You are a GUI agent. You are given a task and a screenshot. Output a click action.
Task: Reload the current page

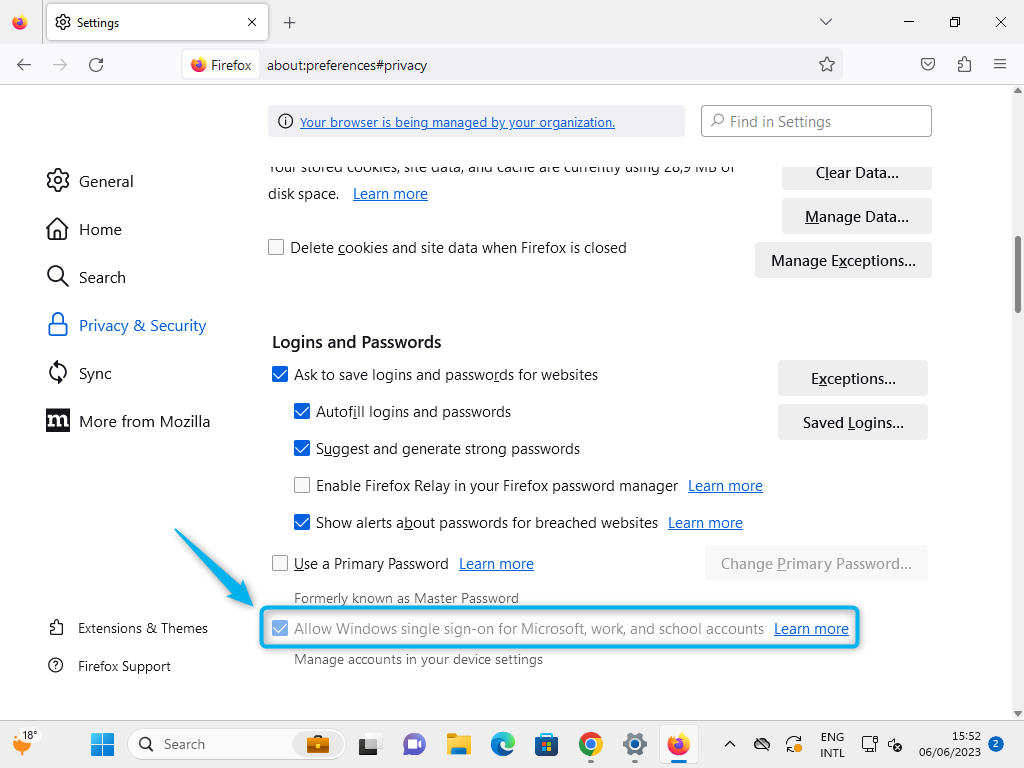coord(96,63)
